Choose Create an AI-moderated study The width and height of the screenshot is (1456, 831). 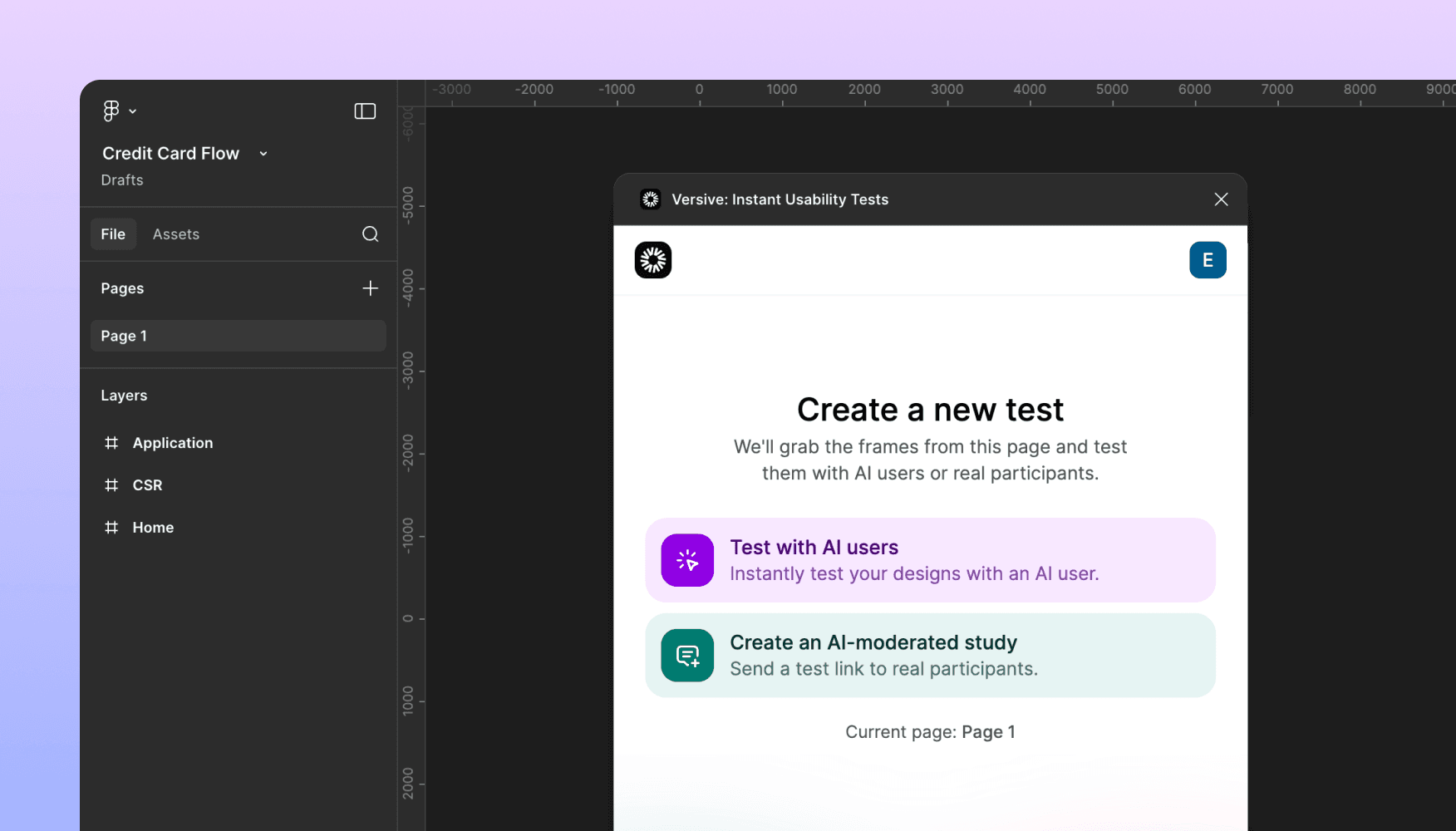click(x=930, y=656)
